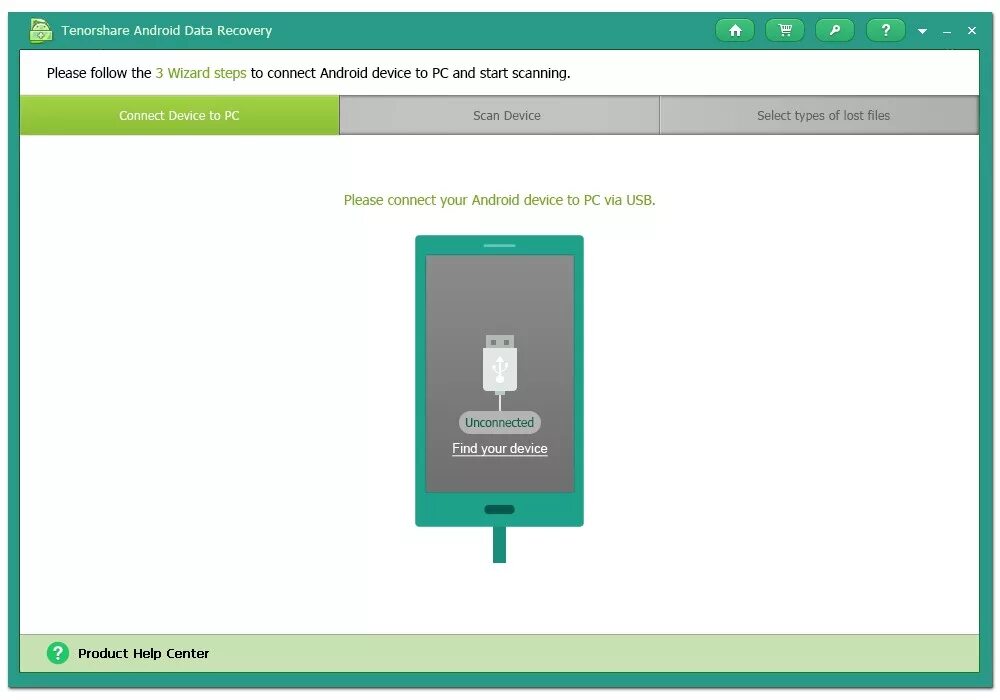Click the text 'Please connect your Android device to PC via USB.'
The height and width of the screenshot is (700, 1000).
pos(499,200)
